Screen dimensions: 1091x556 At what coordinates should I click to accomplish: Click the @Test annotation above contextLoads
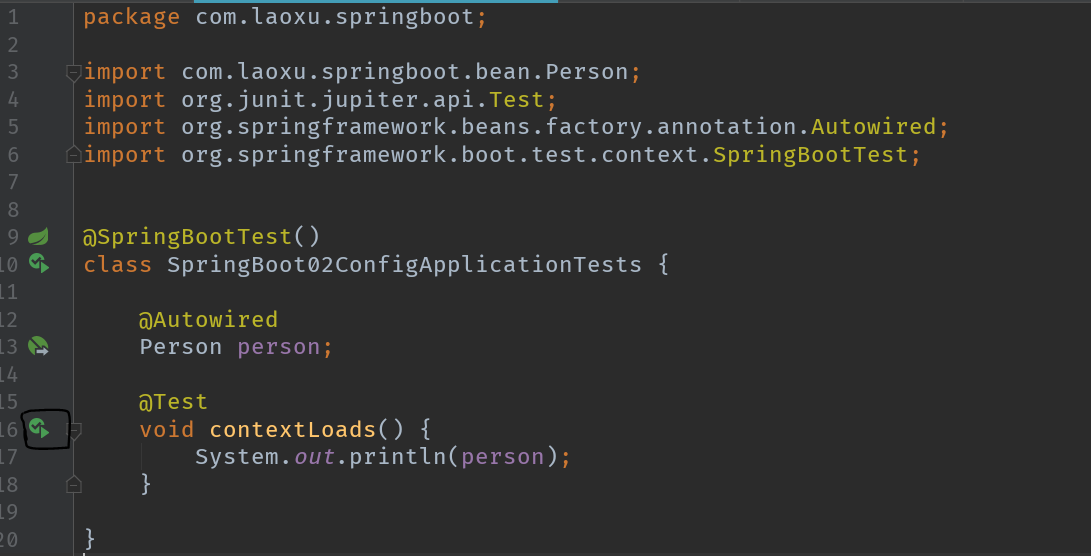[173, 402]
